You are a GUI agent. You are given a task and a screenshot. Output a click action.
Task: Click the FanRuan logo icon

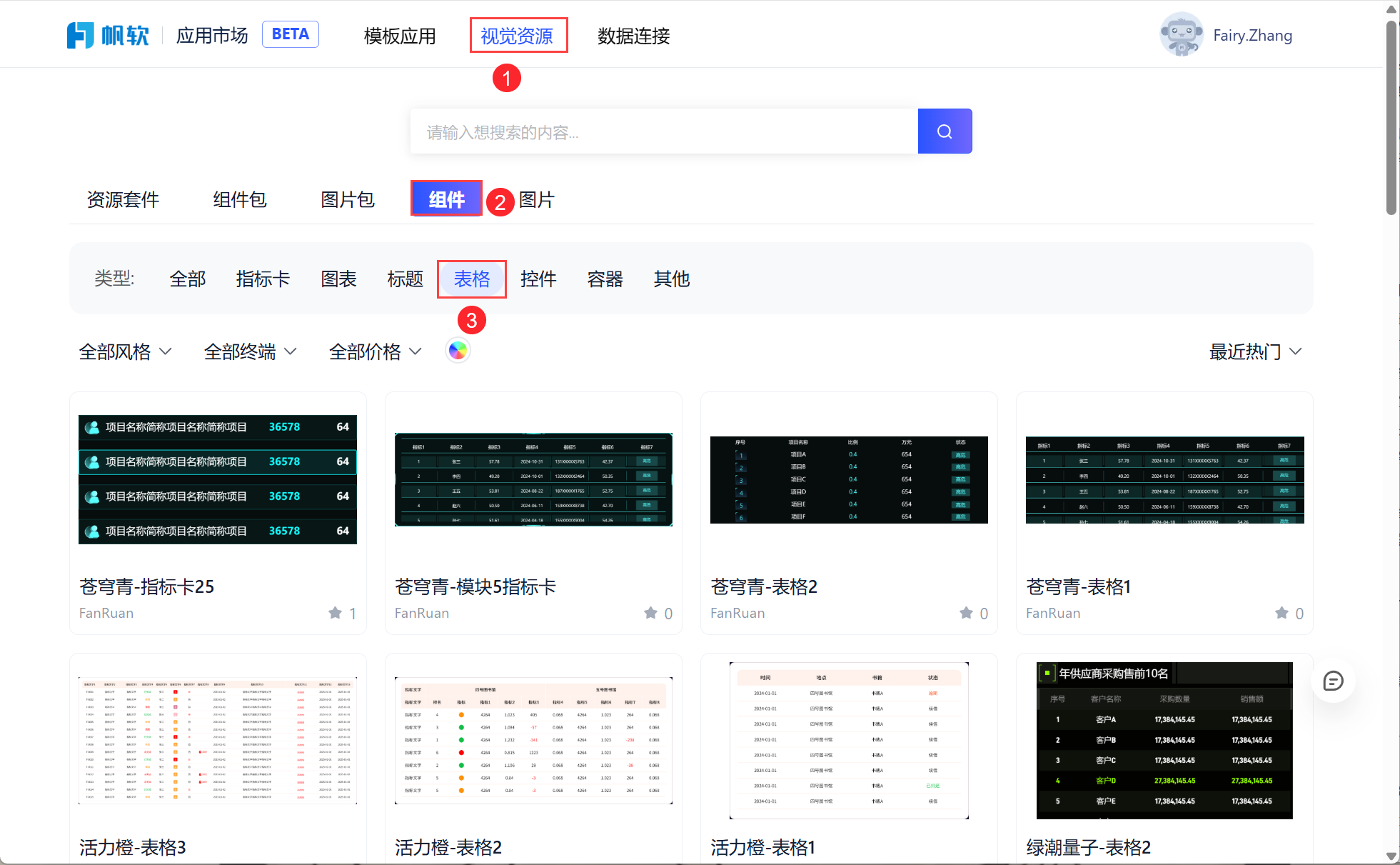(80, 35)
